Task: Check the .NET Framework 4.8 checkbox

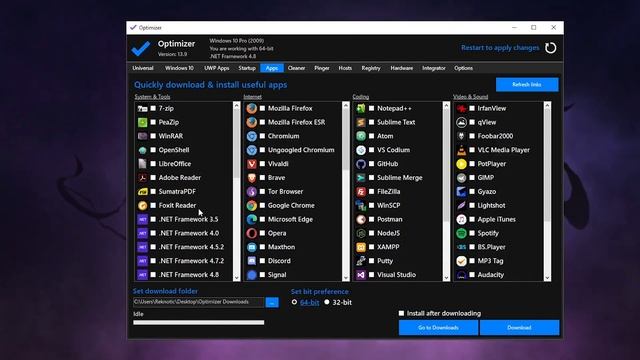Action: 153,275
